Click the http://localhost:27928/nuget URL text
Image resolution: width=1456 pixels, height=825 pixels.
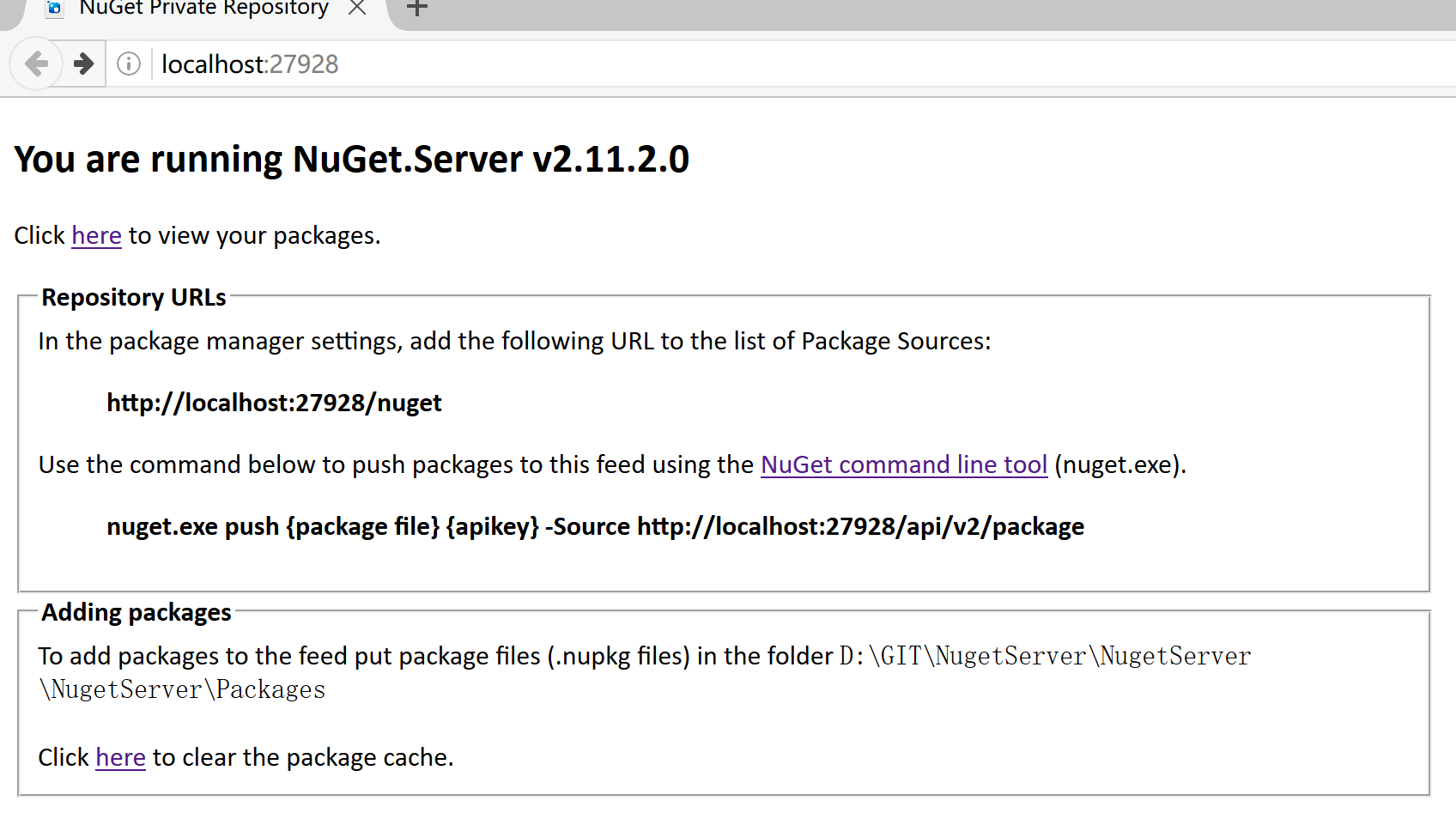coord(274,403)
